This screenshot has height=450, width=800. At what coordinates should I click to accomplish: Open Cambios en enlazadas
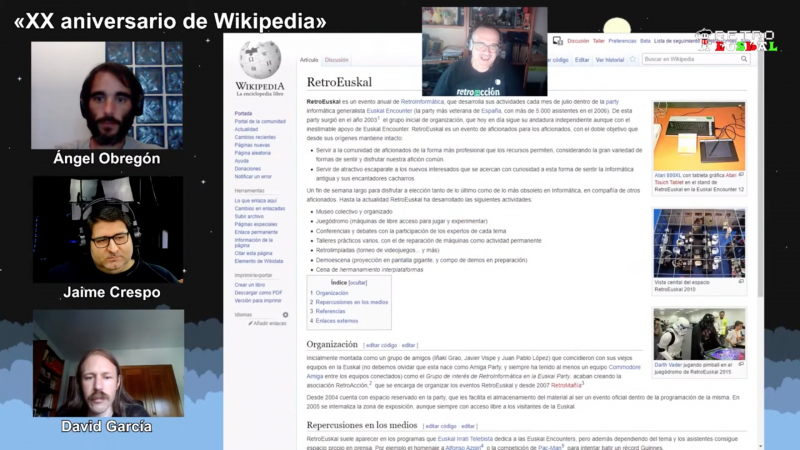click(260, 208)
